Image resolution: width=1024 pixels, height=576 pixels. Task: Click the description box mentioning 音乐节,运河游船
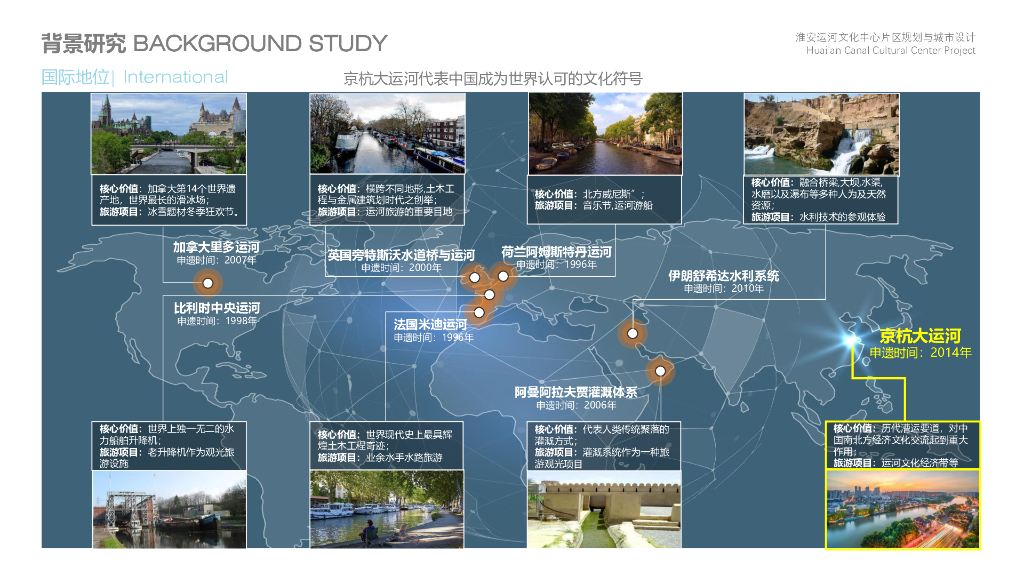(605, 200)
